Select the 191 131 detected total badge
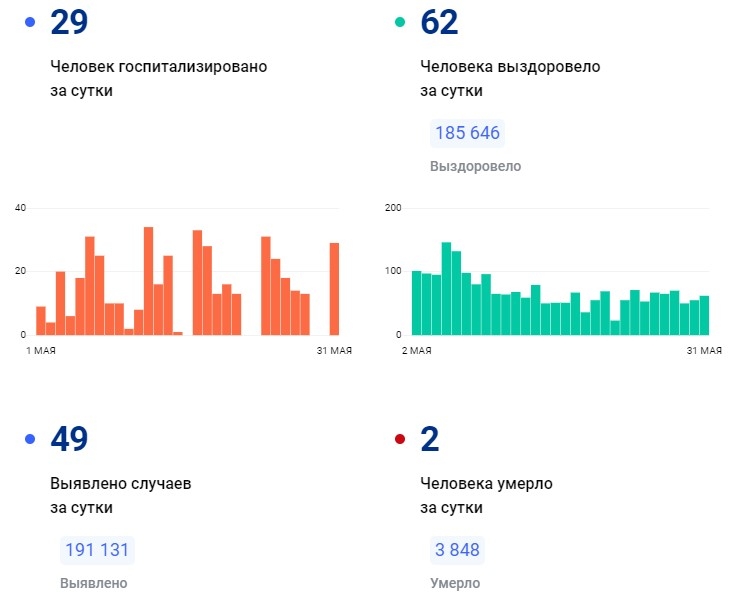Image resolution: width=740 pixels, height=598 pixels. coord(97,550)
